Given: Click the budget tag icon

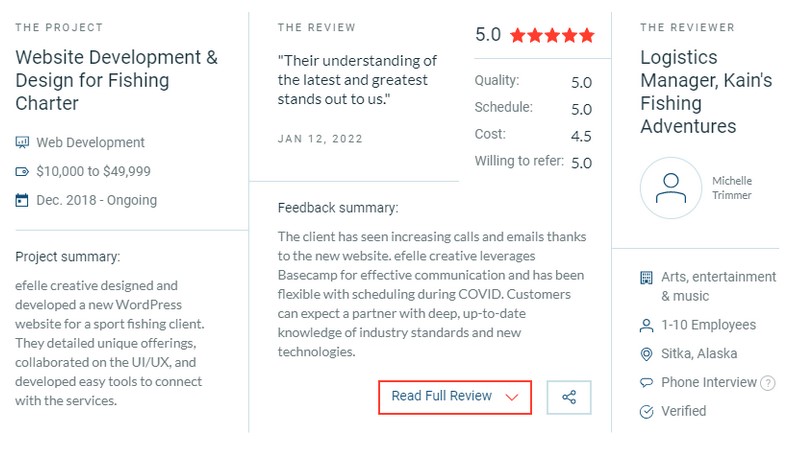Looking at the screenshot, I should (22, 171).
